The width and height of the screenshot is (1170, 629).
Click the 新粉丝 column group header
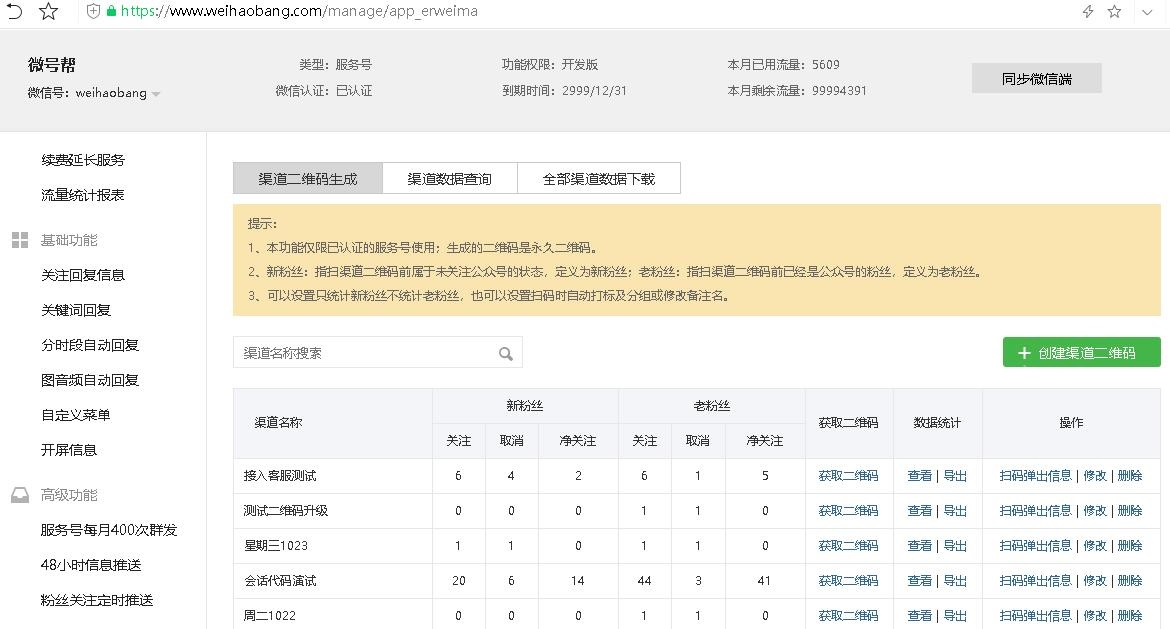click(x=525, y=405)
